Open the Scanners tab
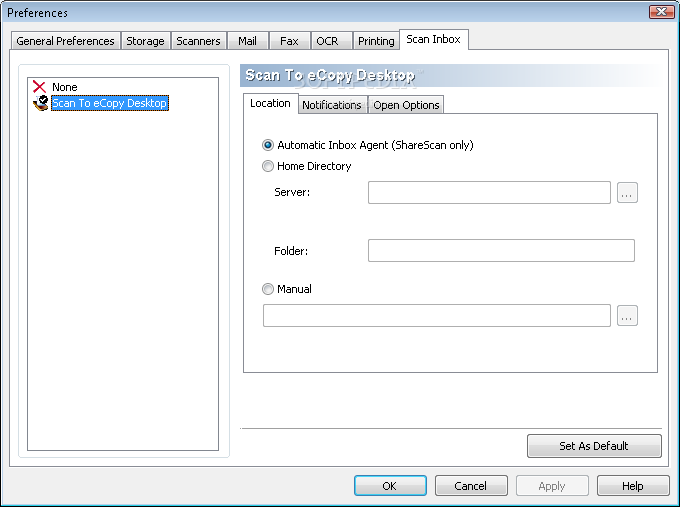680x507 pixels. click(198, 41)
